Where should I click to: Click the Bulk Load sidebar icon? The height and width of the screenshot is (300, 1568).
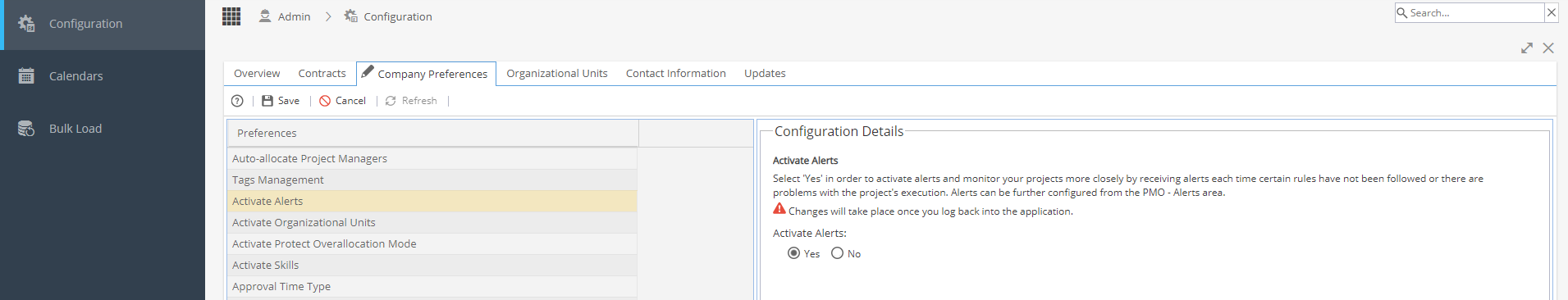click(x=26, y=129)
